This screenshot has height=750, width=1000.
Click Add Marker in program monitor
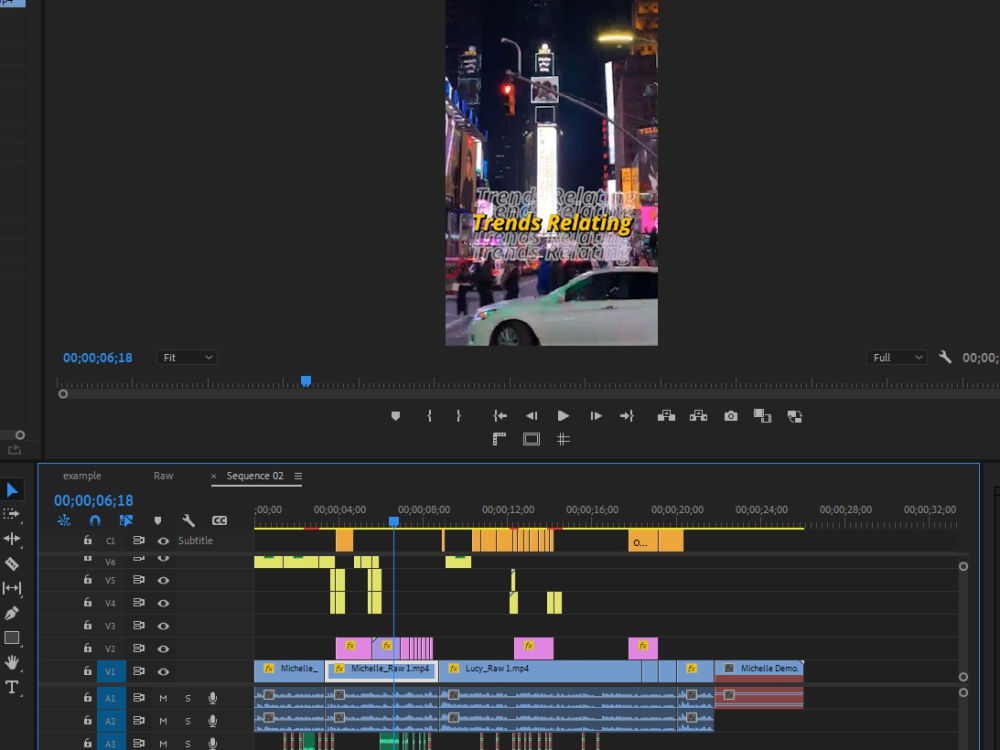395,416
